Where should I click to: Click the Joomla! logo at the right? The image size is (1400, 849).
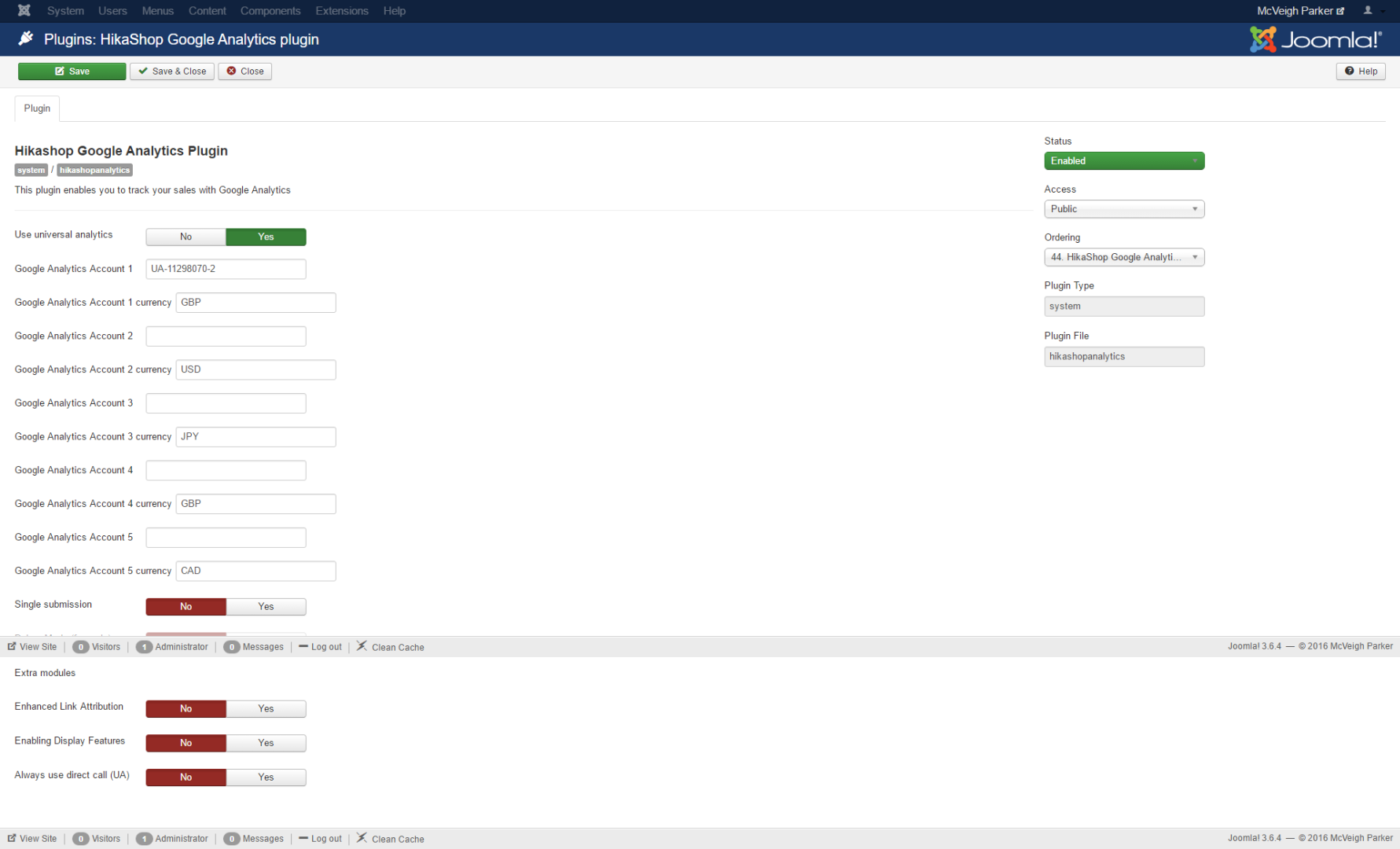pyautogui.click(x=1316, y=39)
